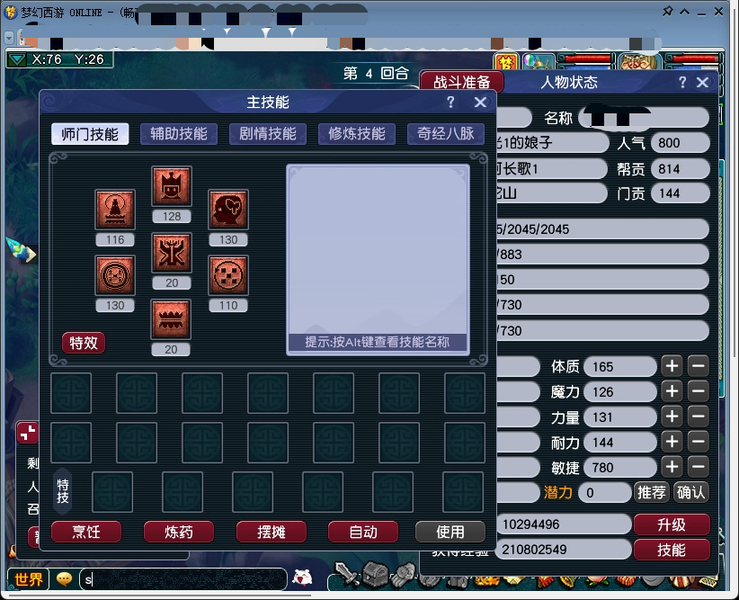The height and width of the screenshot is (600, 739).
Task: Click the gauntlet glove icon in the bottom bar
Action: tap(404, 574)
